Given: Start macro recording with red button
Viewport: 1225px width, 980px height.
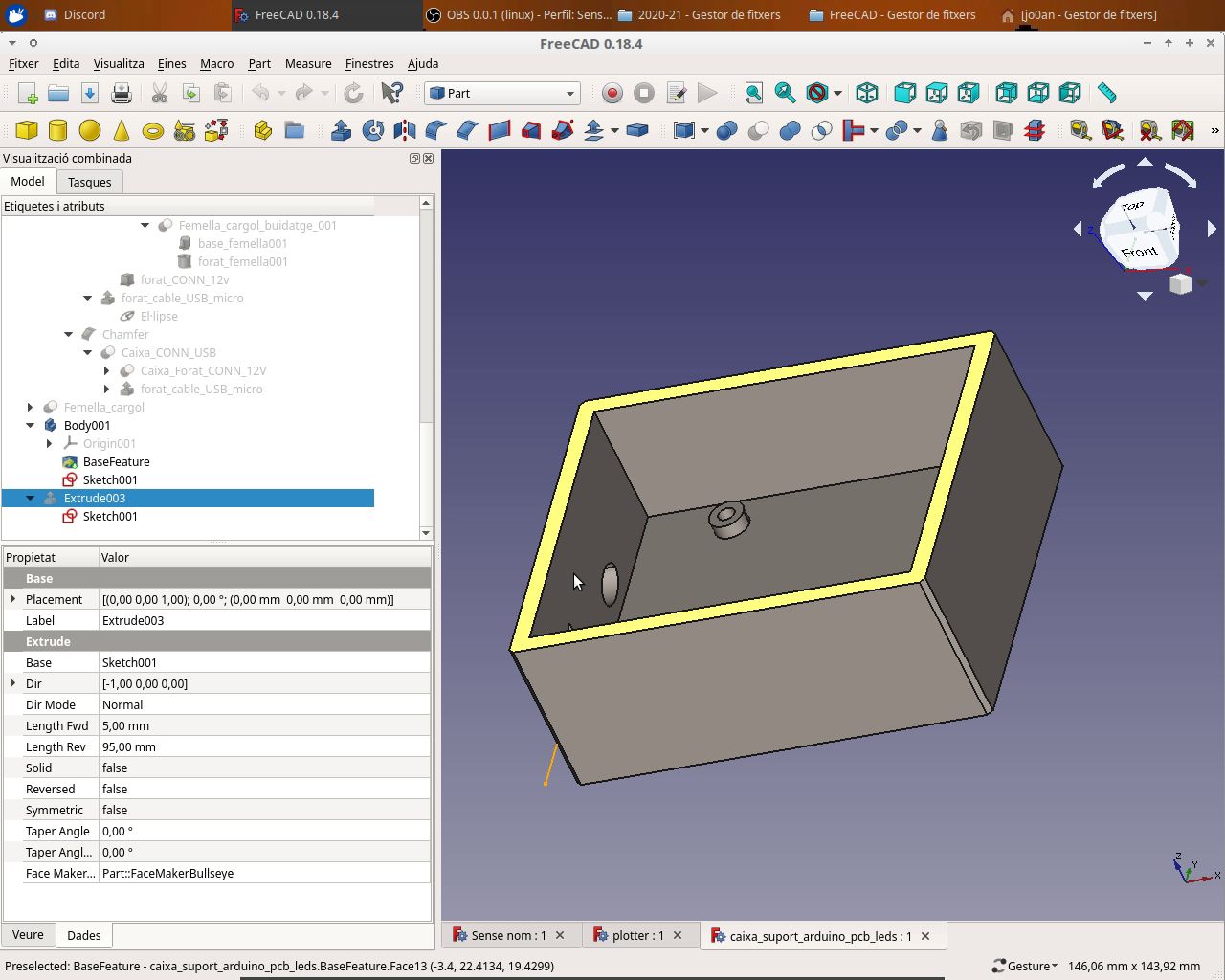Looking at the screenshot, I should pyautogui.click(x=612, y=93).
